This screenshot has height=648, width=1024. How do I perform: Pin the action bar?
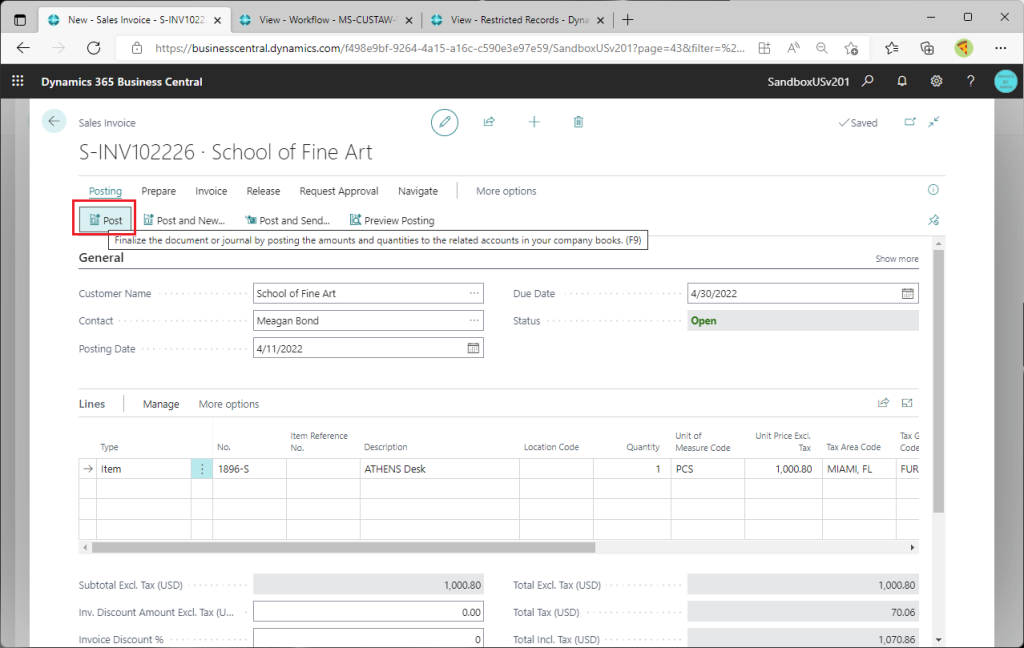pos(934,220)
